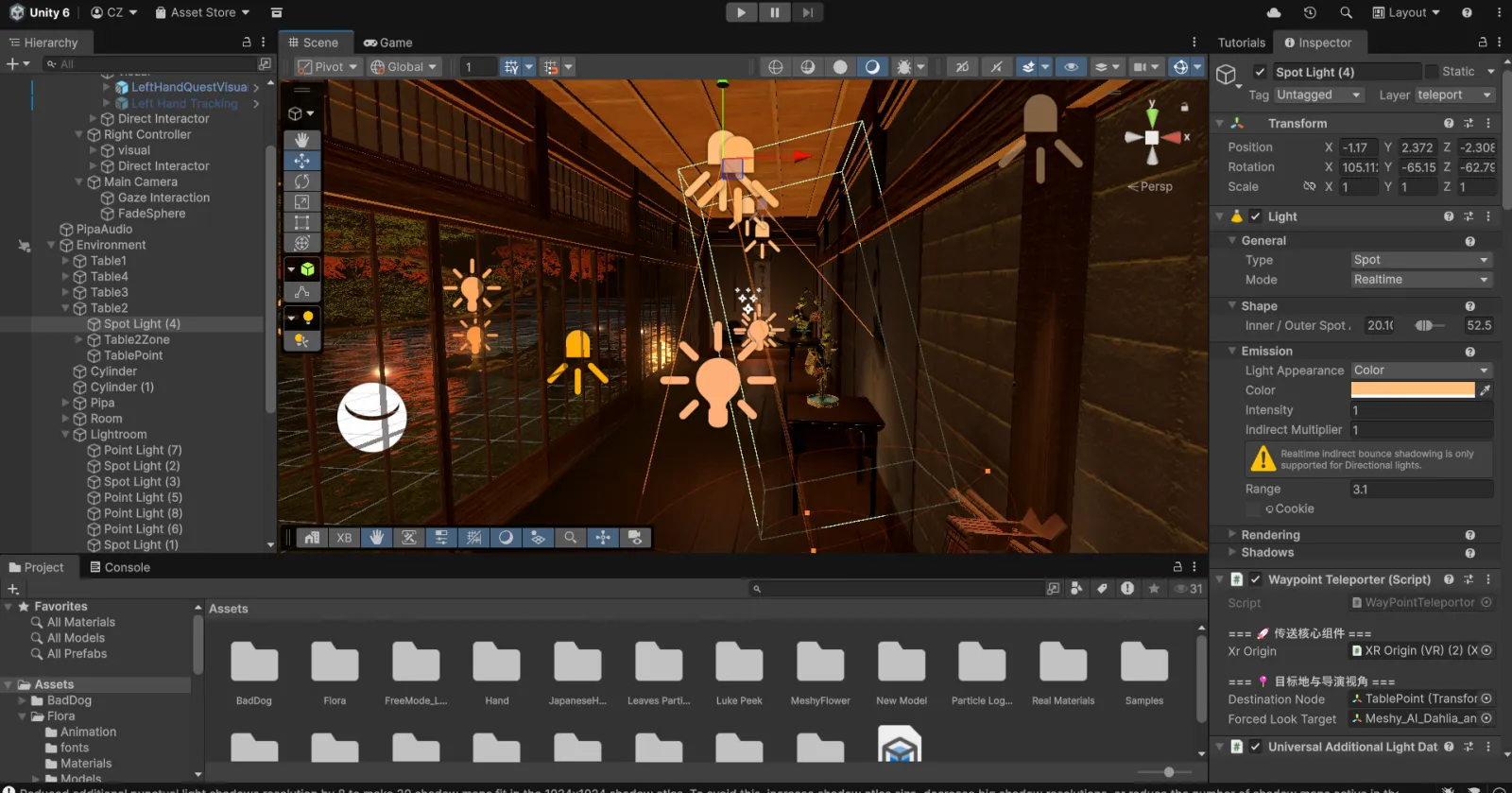Switch to the Game tab
This screenshot has height=793, width=1512.
click(x=388, y=43)
